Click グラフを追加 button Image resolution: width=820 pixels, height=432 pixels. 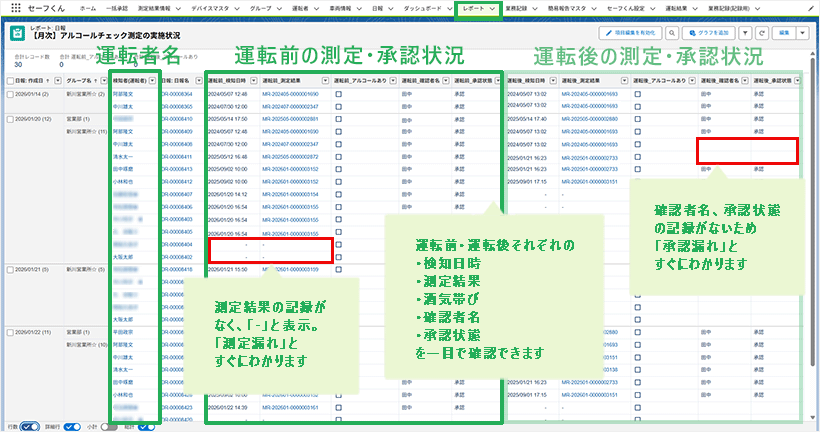point(709,33)
